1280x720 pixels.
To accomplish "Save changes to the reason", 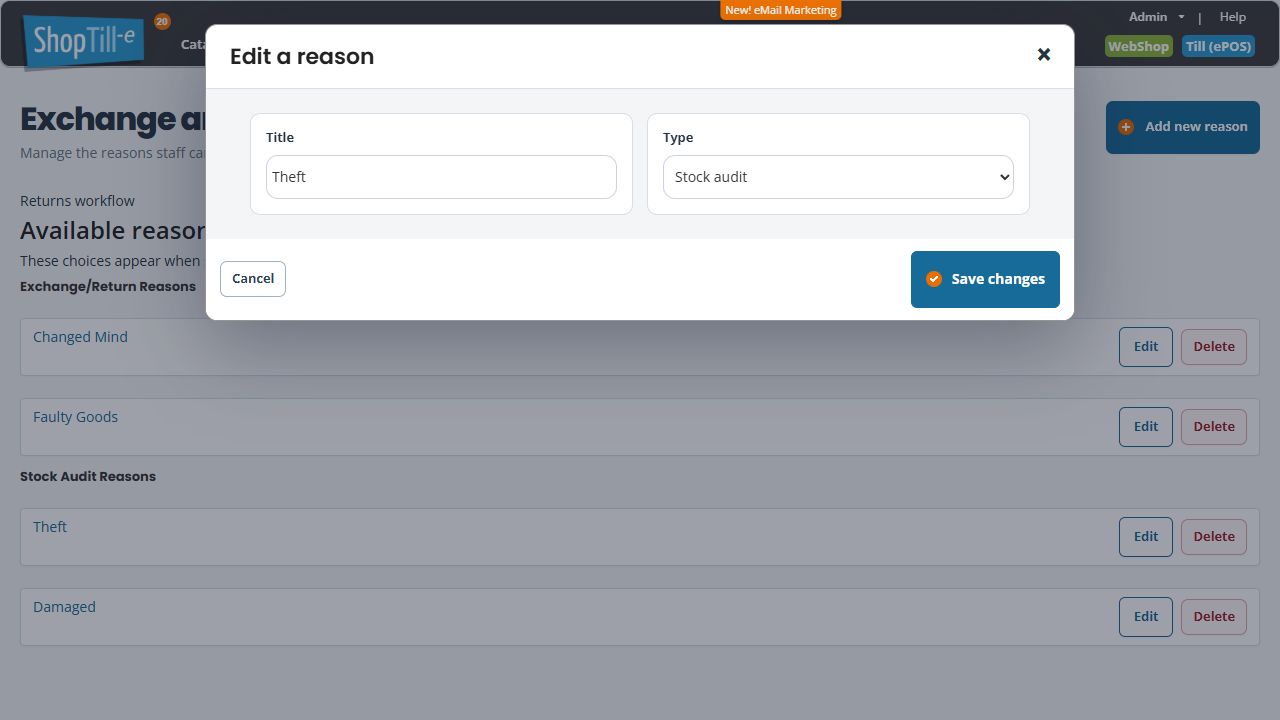I will tap(985, 279).
